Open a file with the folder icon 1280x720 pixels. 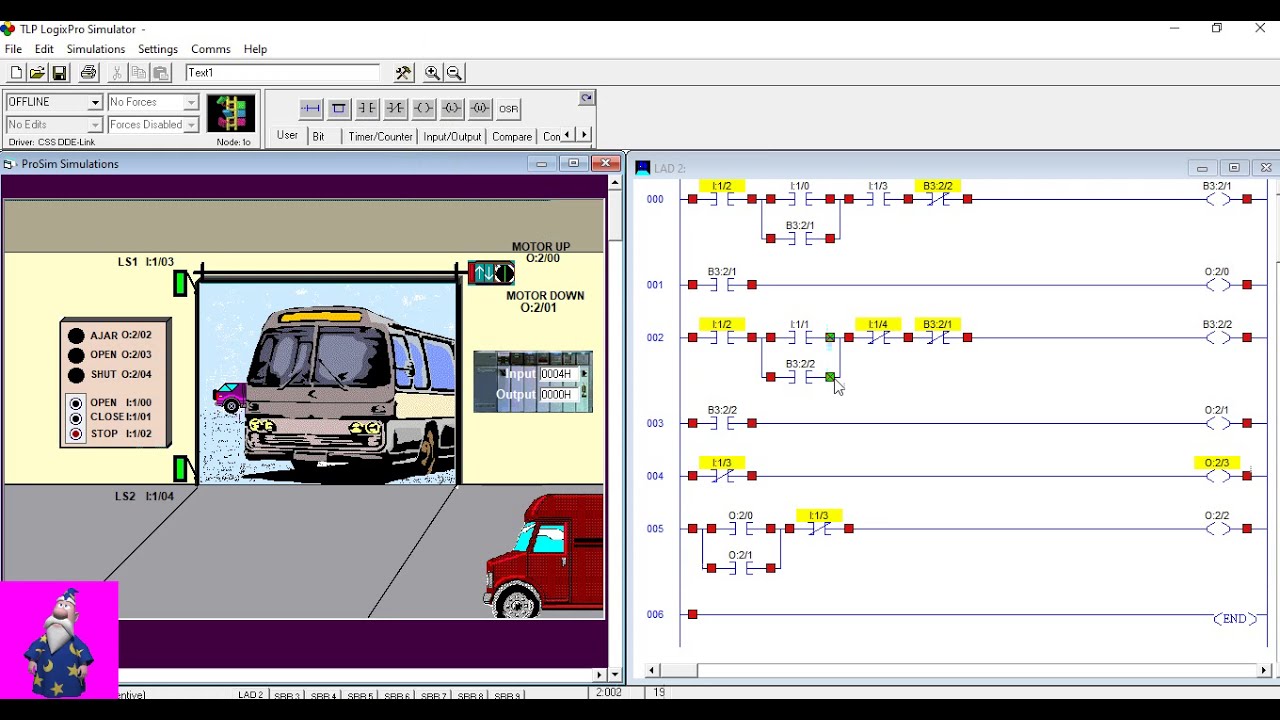click(x=37, y=73)
